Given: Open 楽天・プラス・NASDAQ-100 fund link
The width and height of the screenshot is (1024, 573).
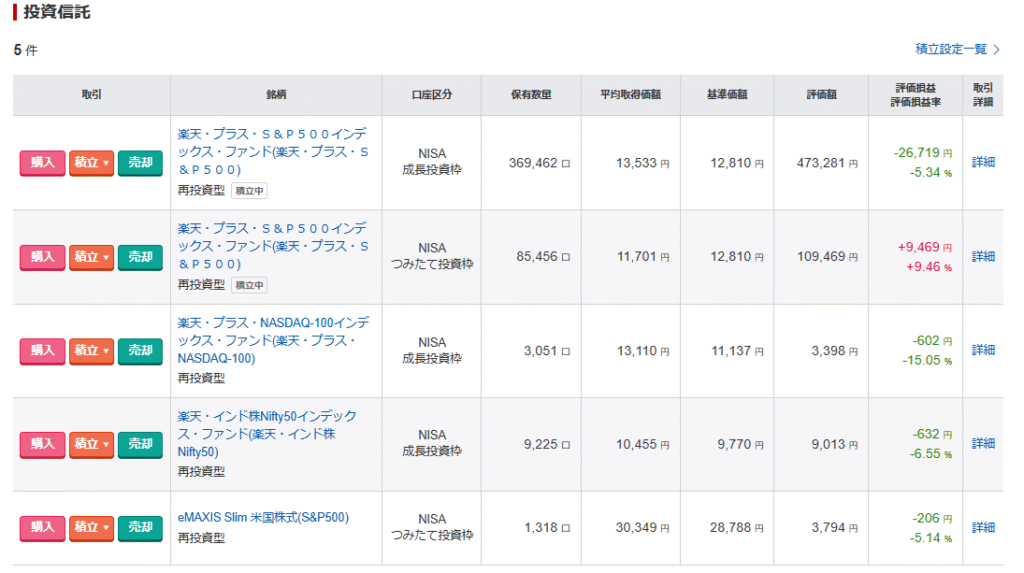Looking at the screenshot, I should [273, 340].
